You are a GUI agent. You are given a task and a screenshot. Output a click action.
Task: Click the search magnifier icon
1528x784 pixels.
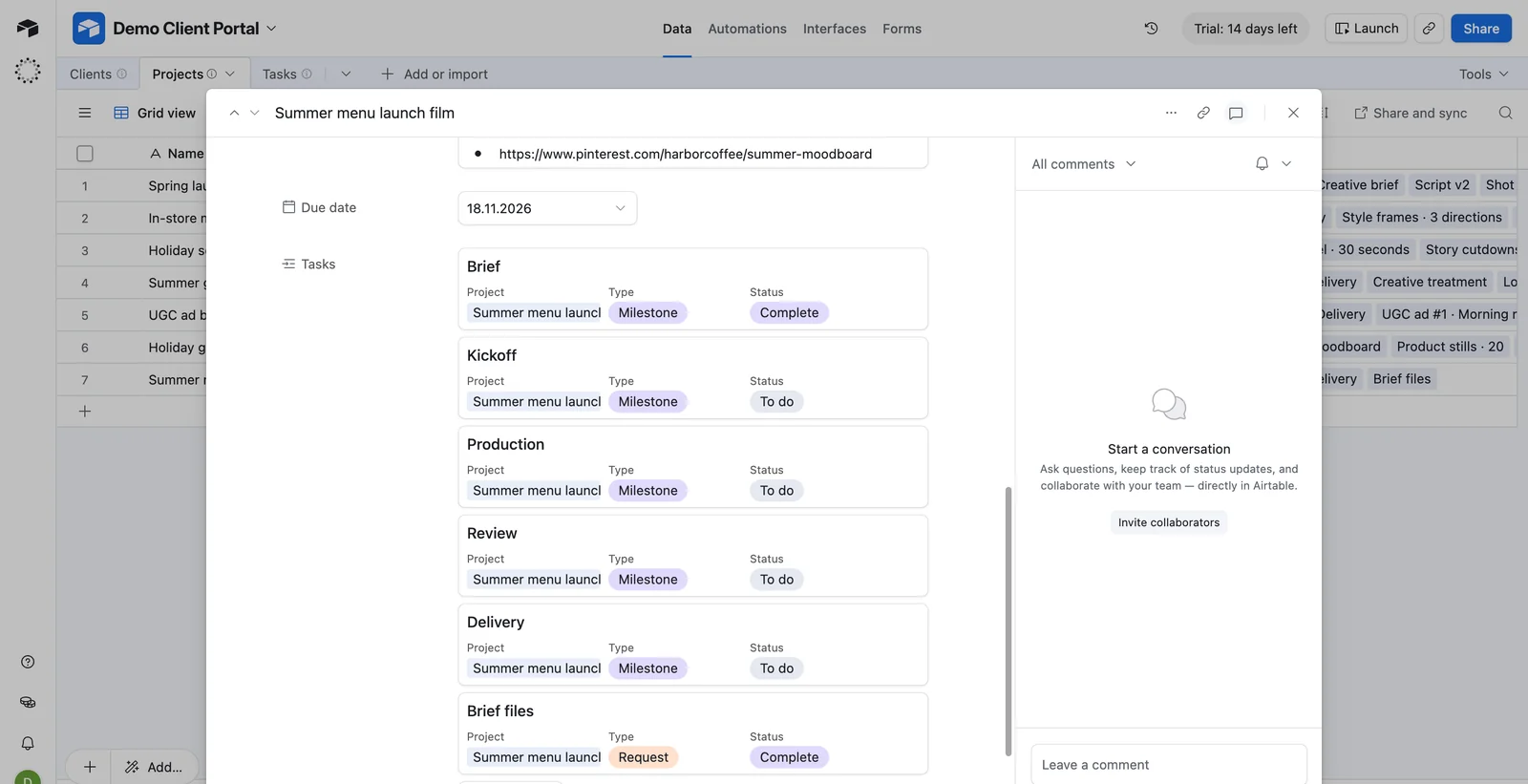tap(1505, 113)
